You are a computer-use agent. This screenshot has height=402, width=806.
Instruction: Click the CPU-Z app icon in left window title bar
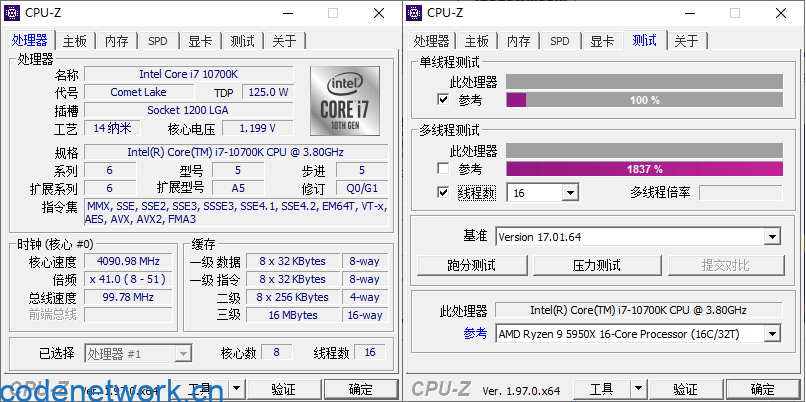13,13
